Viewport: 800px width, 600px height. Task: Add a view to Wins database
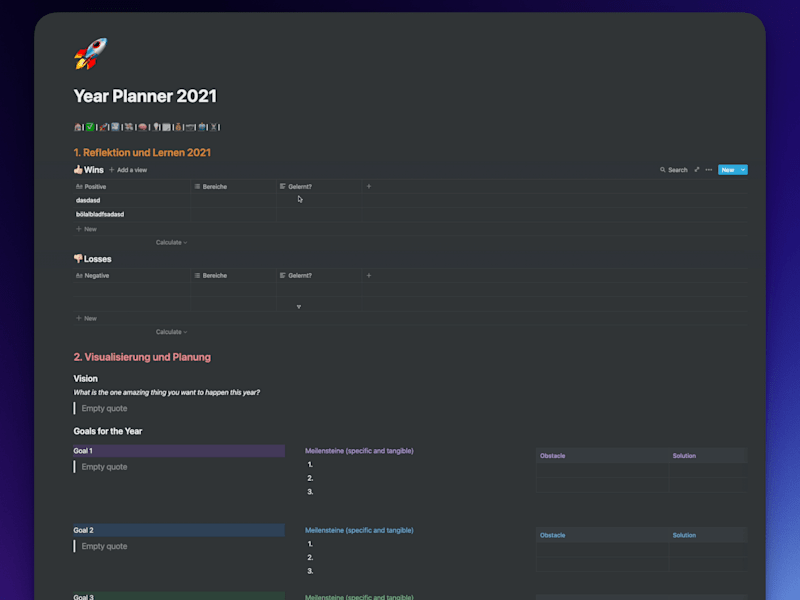pos(128,170)
